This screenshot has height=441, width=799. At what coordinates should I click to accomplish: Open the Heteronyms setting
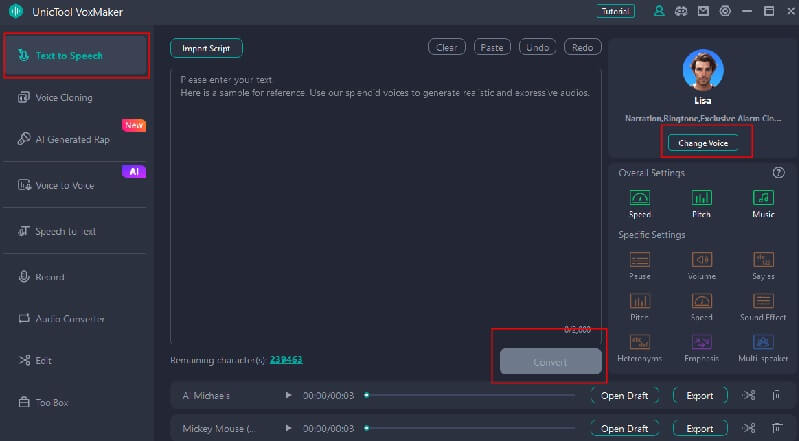[640, 342]
